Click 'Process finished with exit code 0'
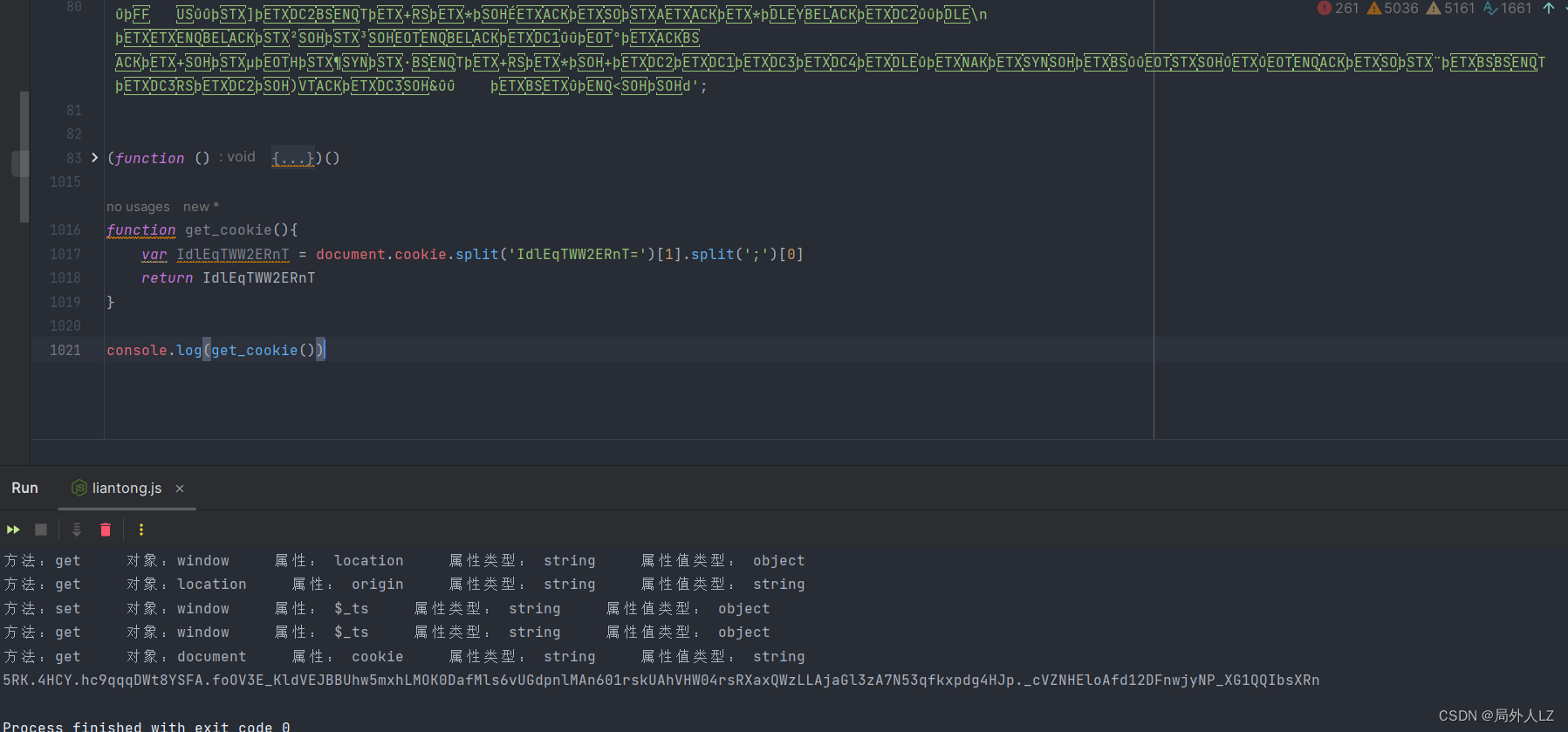The image size is (1568, 732). [147, 726]
